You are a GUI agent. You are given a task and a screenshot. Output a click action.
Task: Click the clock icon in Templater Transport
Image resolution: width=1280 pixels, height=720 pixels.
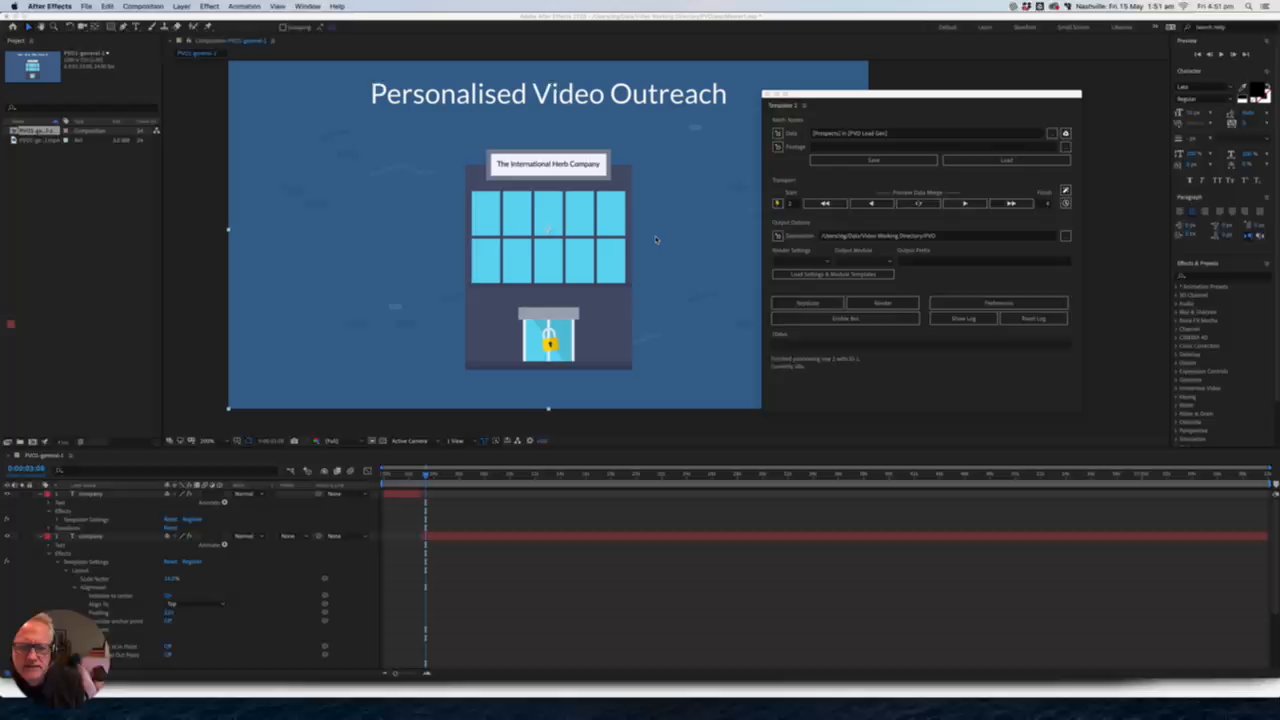(x=1065, y=203)
